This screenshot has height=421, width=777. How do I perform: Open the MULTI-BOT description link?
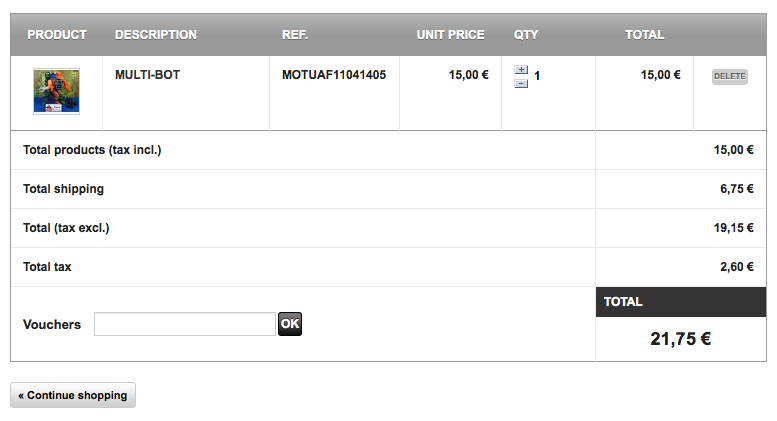coord(147,75)
